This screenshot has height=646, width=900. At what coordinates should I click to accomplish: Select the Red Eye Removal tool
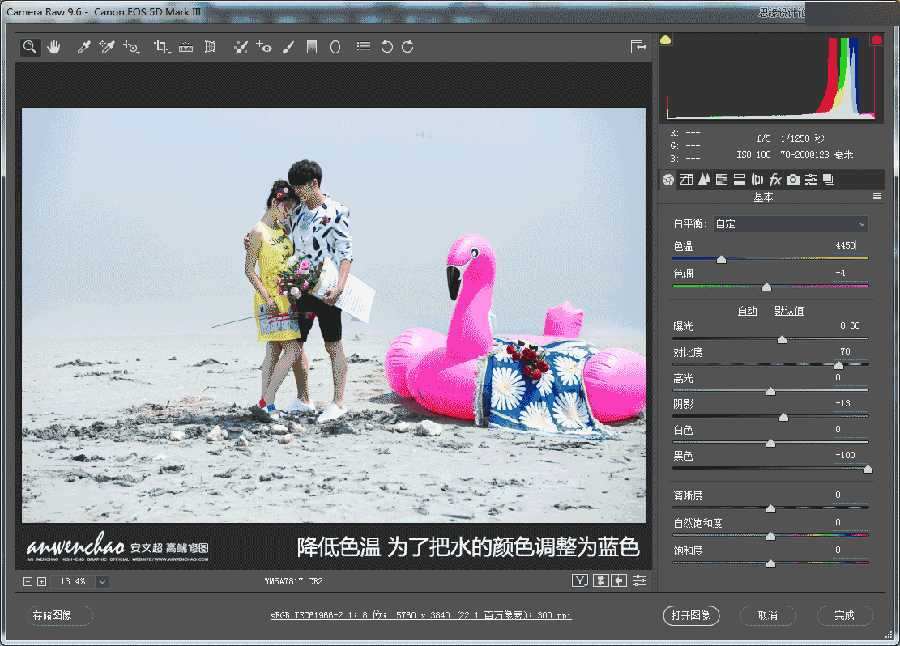265,46
